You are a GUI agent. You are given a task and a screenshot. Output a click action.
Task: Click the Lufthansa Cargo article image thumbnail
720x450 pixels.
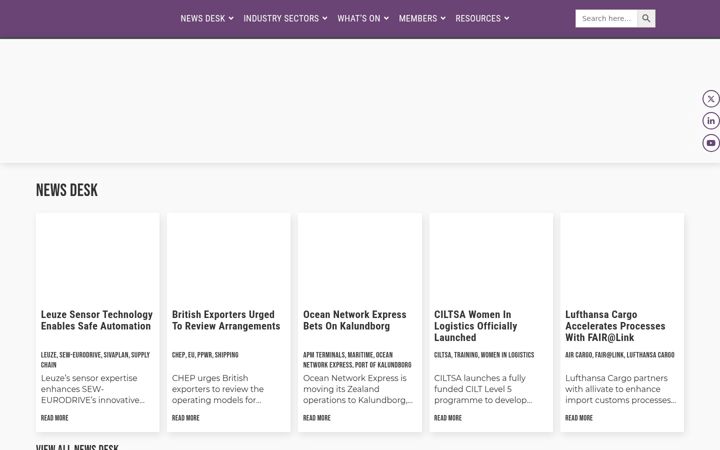point(622,258)
